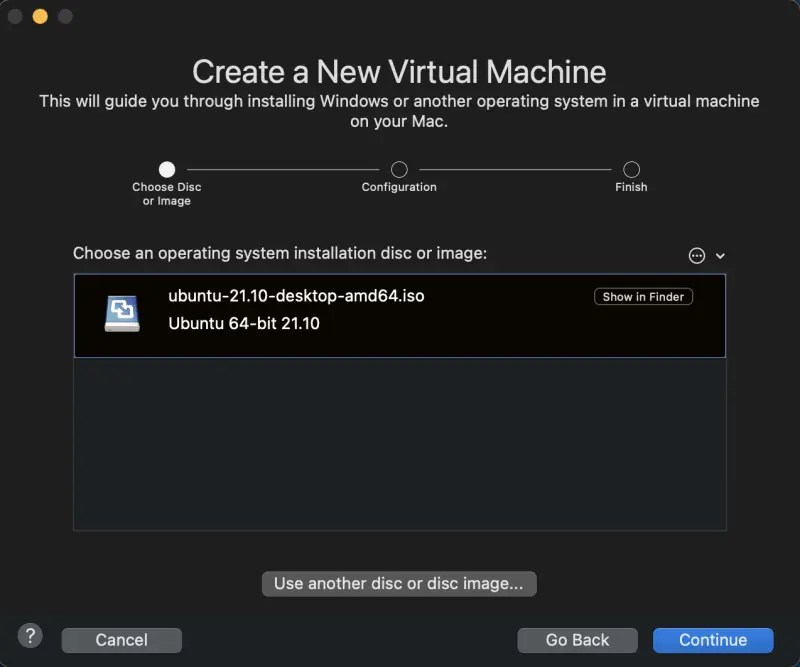Click Show in Finder for the ISO
This screenshot has width=800, height=667.
click(x=643, y=296)
